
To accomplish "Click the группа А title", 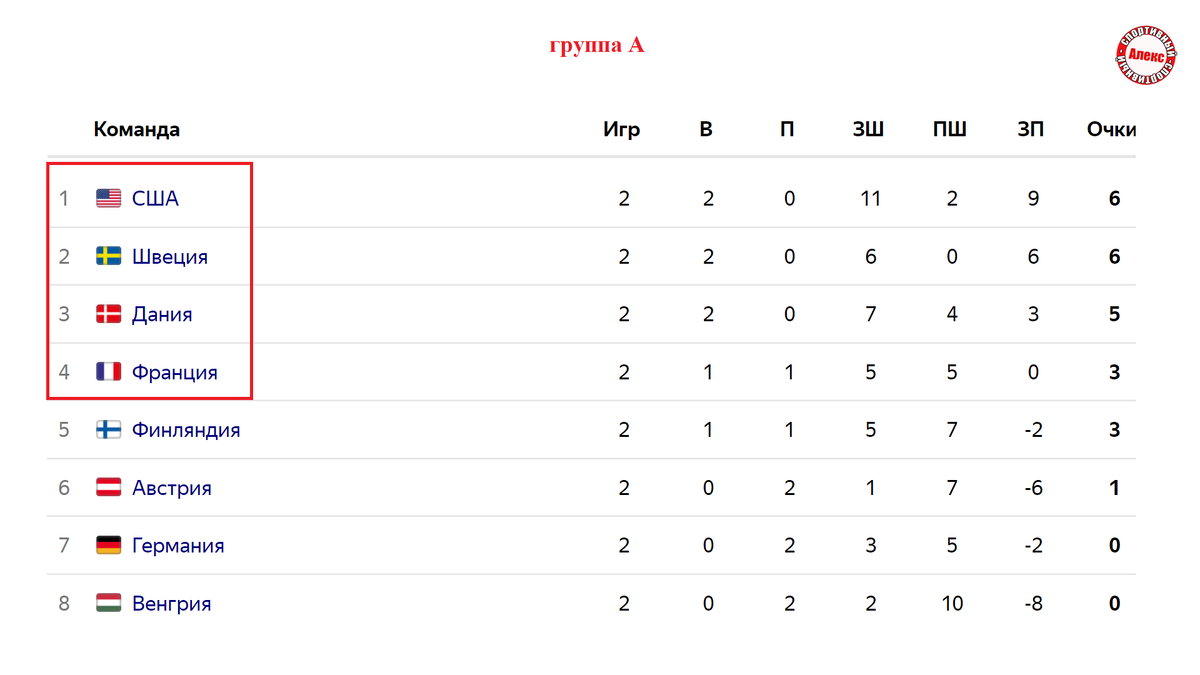I will click(597, 45).
